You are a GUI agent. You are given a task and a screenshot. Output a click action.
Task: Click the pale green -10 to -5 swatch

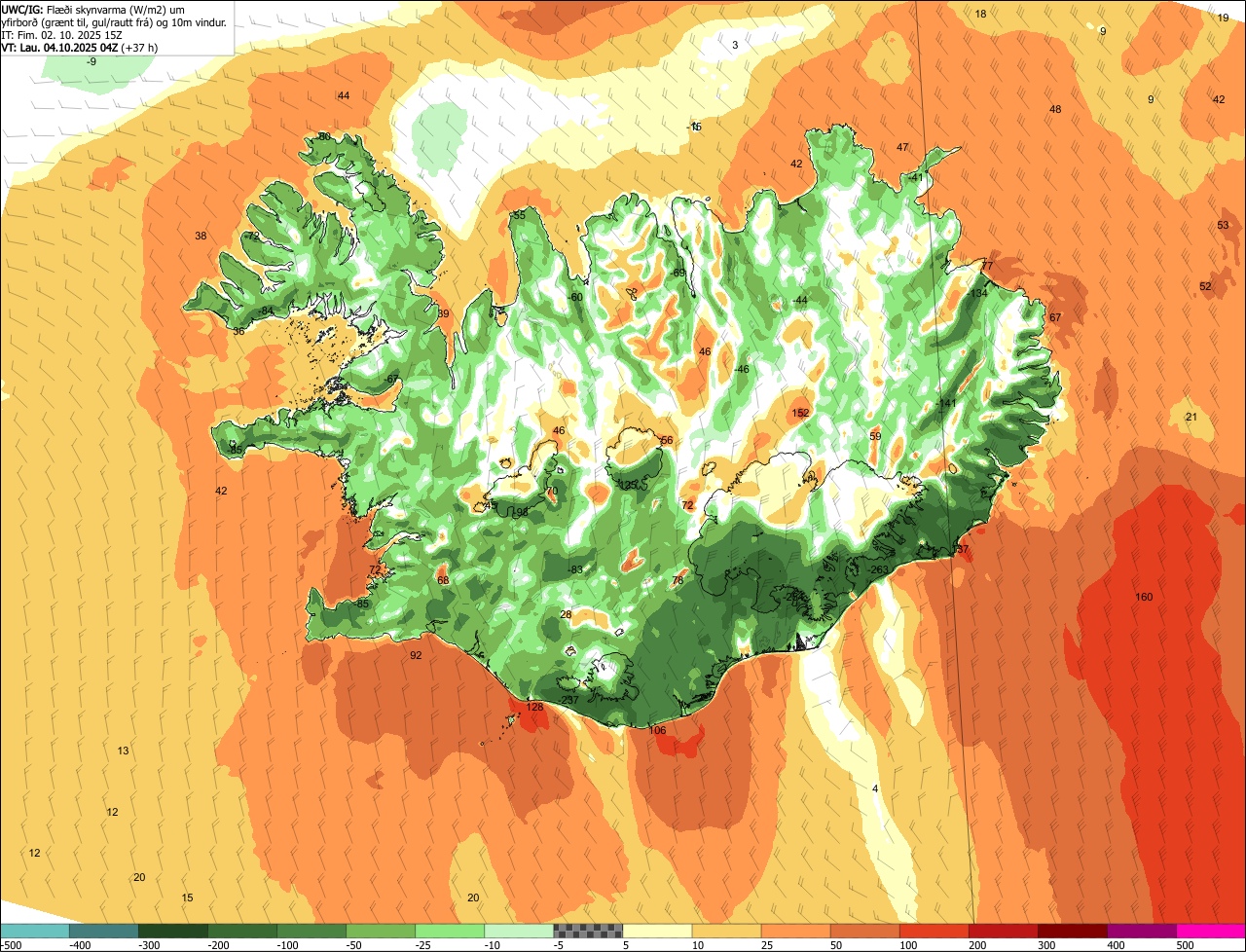tap(518, 931)
